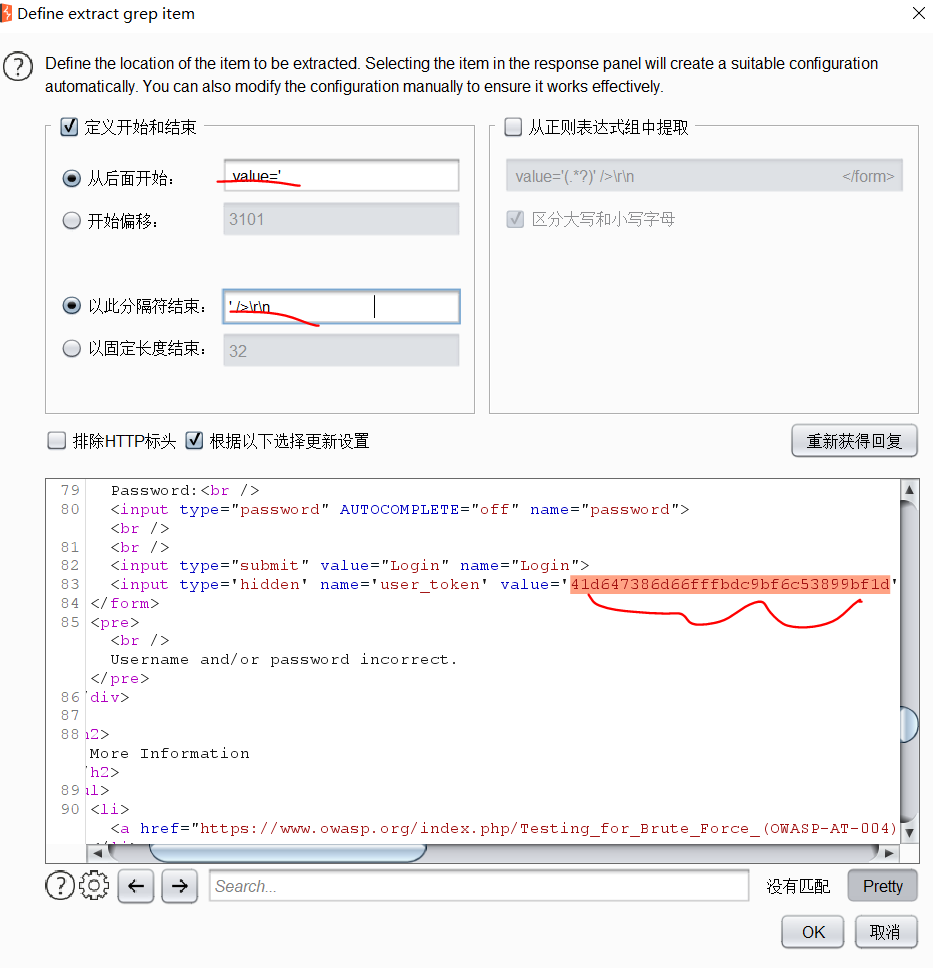Toggle 根据以下选择更新设置 checkbox
This screenshot has width=933, height=969.
point(195,441)
